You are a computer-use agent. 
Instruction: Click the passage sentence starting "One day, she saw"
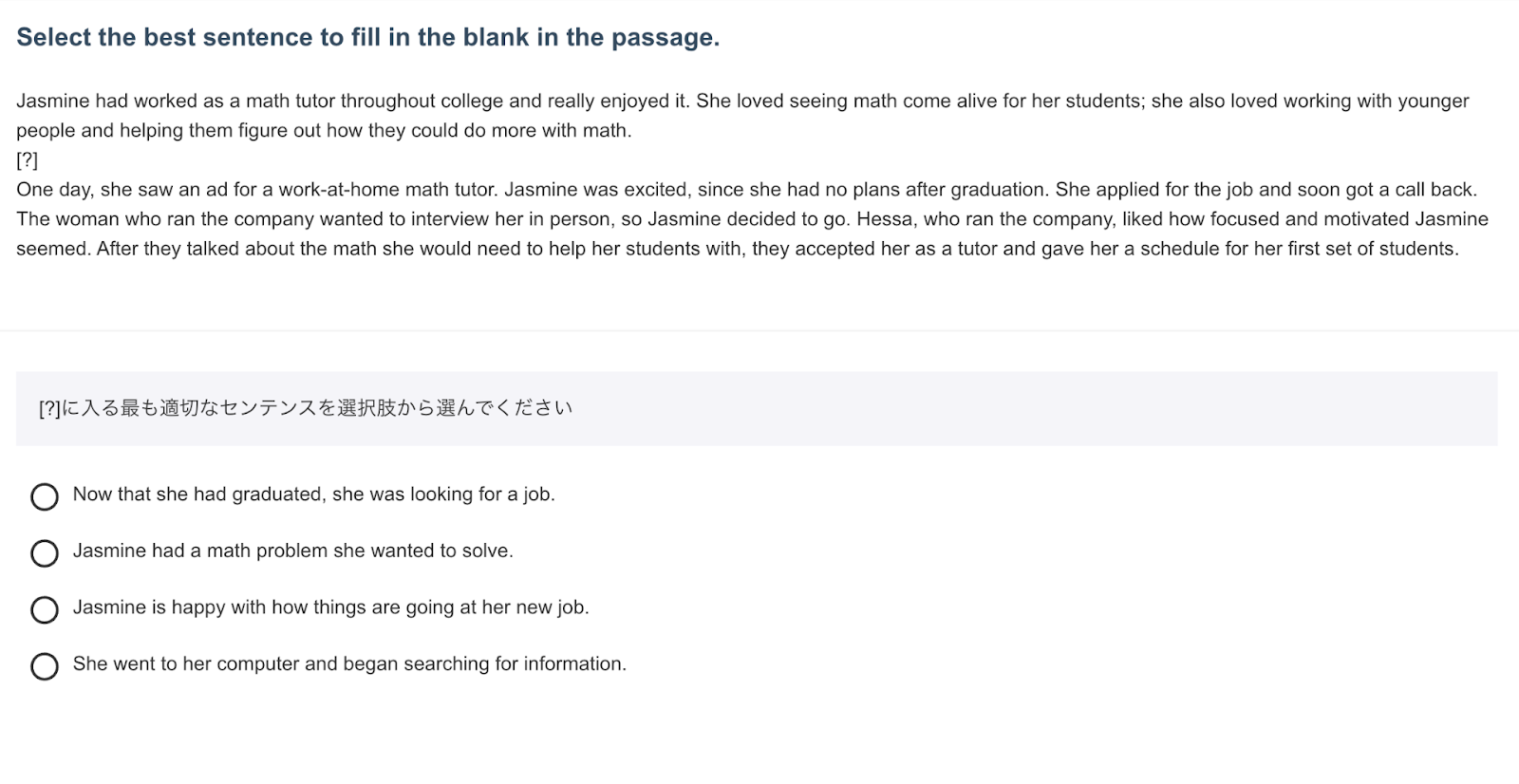coord(256,189)
